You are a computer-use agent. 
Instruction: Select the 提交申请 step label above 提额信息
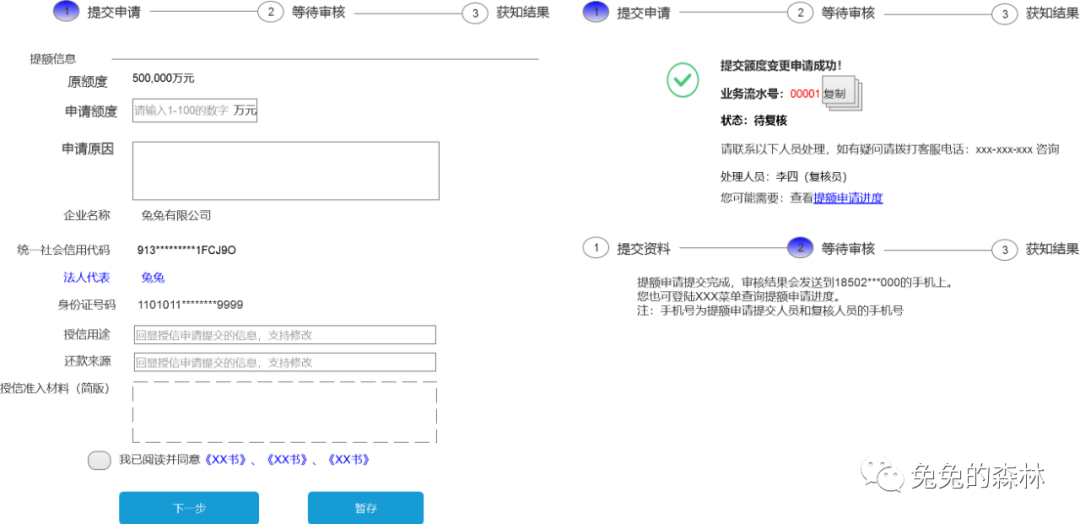(114, 12)
